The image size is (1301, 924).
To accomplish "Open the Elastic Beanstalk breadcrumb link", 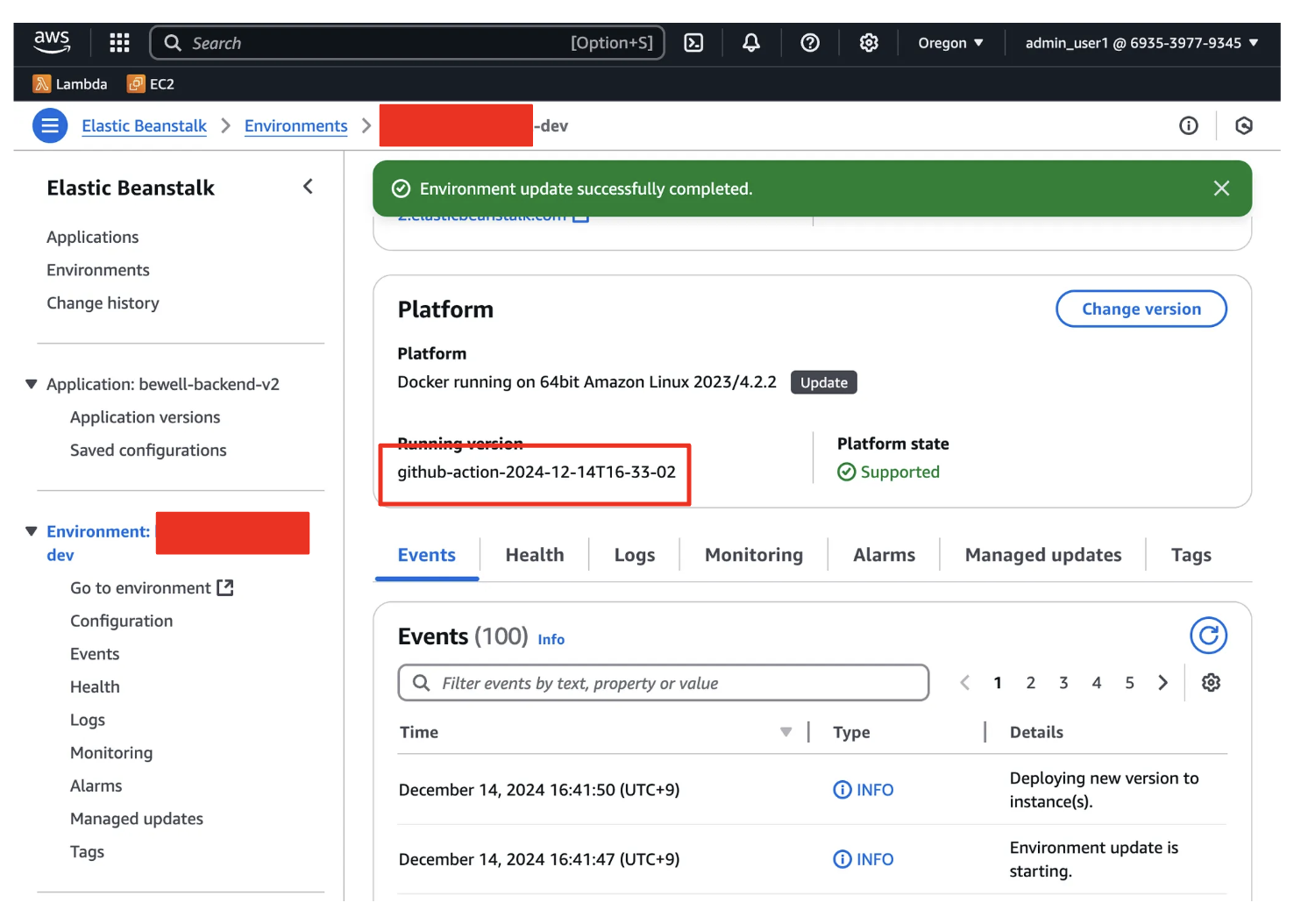I will [144, 125].
